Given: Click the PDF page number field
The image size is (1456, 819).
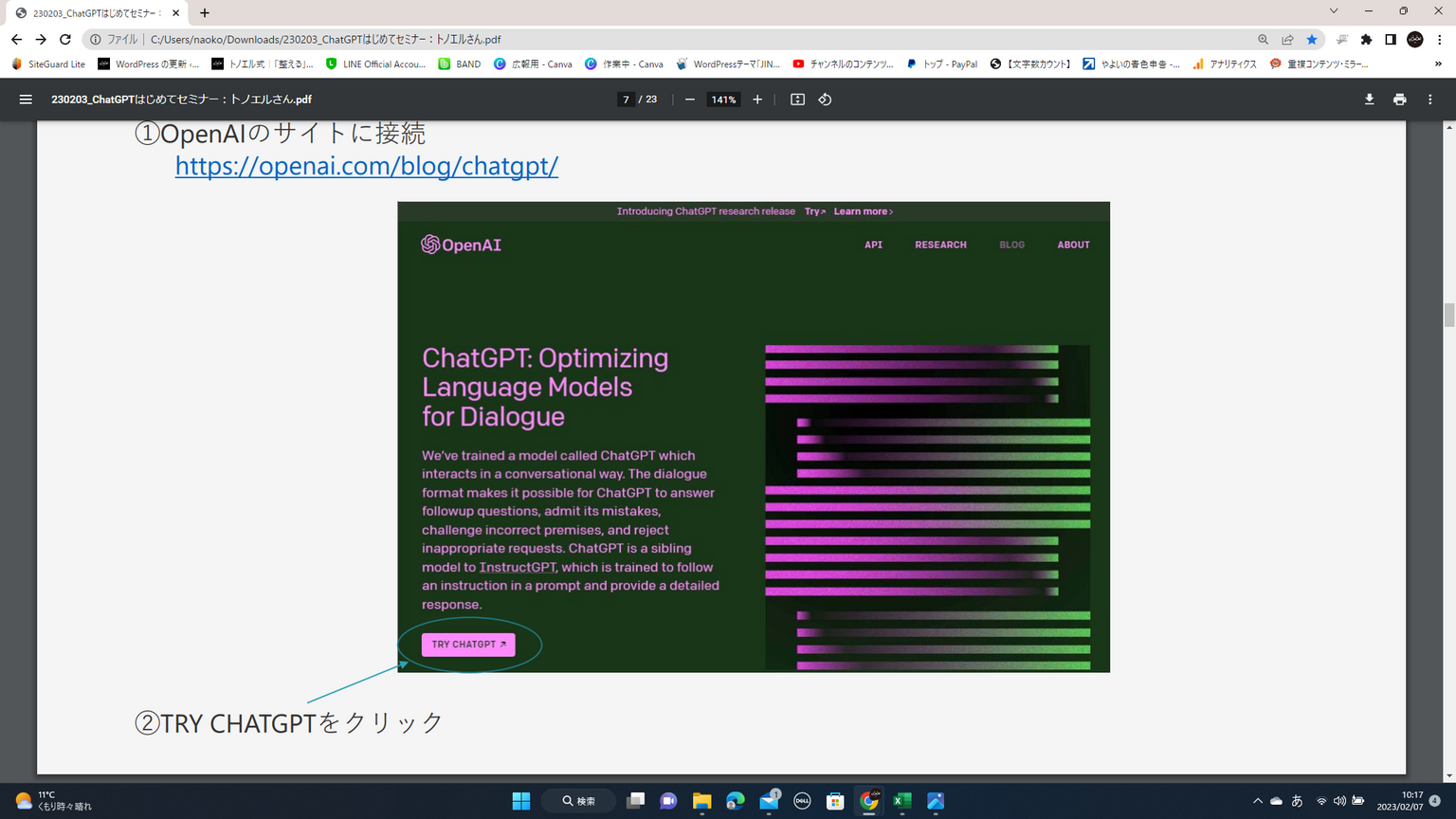Looking at the screenshot, I should 626,100.
